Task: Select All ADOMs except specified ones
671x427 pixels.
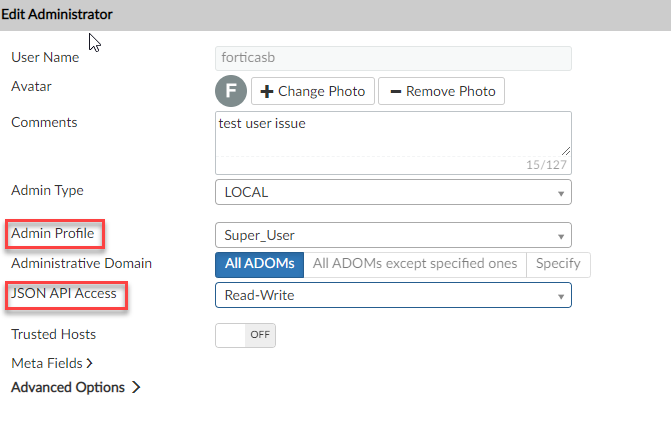Action: coord(415,264)
